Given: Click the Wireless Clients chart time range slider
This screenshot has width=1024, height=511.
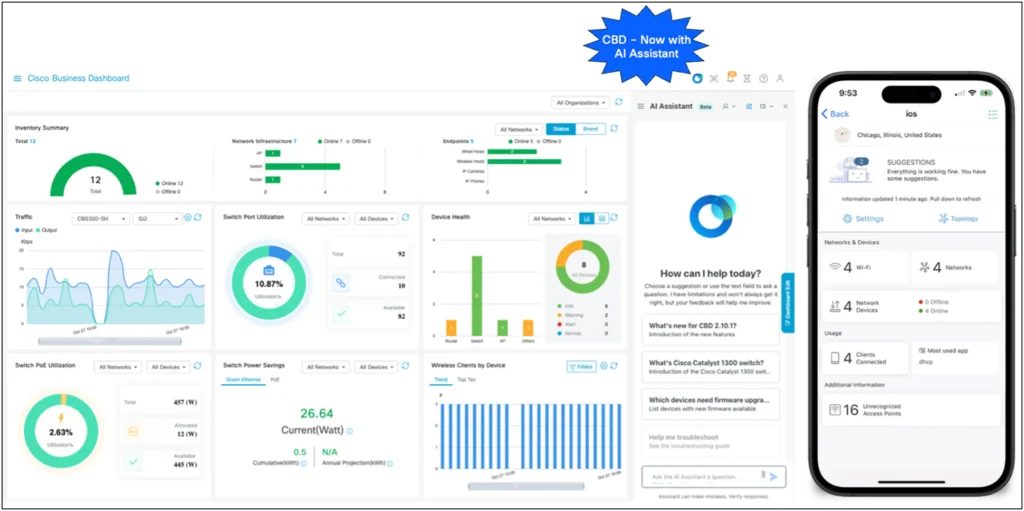Looking at the screenshot, I should (526, 486).
